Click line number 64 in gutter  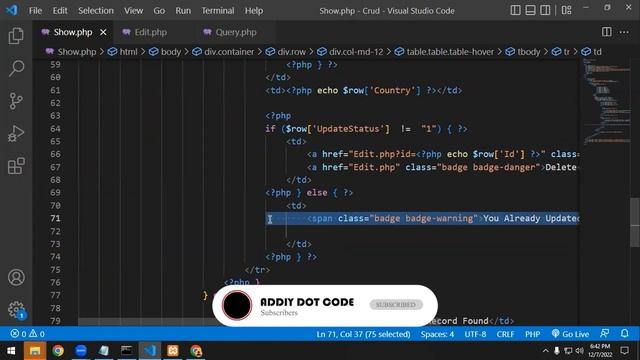point(55,129)
